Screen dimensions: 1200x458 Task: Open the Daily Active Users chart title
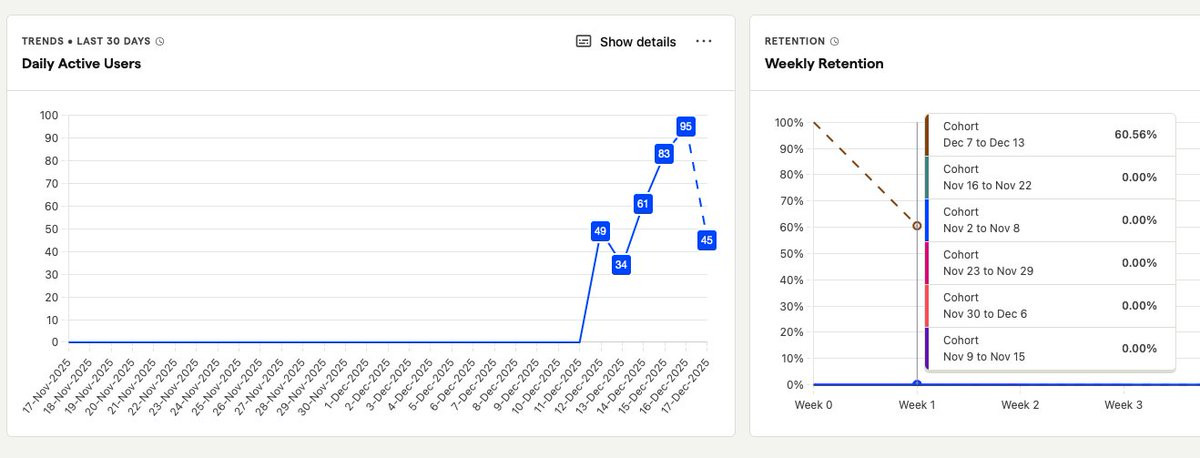(x=81, y=63)
